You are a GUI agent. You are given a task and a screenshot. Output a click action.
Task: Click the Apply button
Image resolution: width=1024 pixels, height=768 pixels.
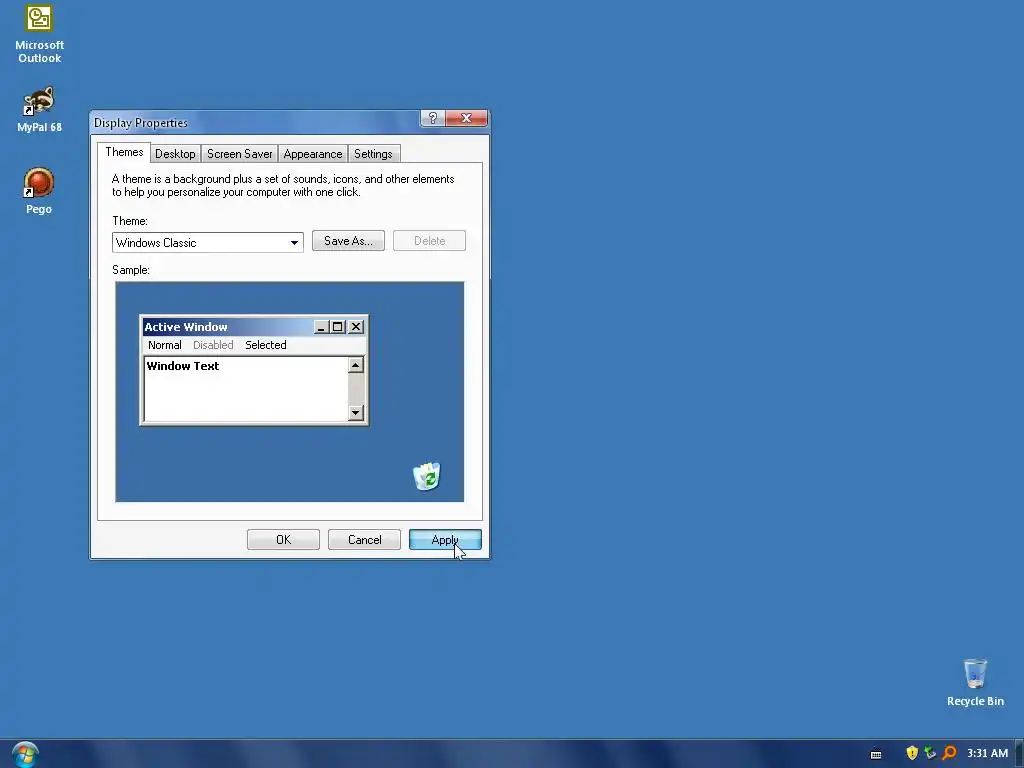(445, 540)
